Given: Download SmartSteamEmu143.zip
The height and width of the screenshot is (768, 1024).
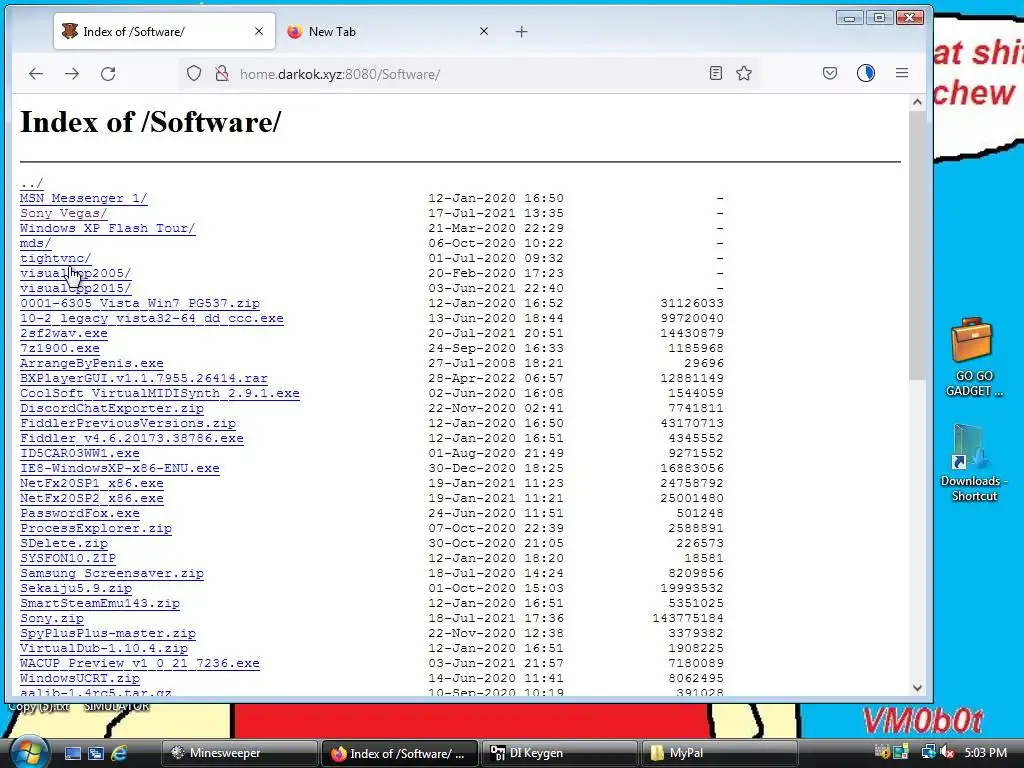Looking at the screenshot, I should pyautogui.click(x=100, y=603).
